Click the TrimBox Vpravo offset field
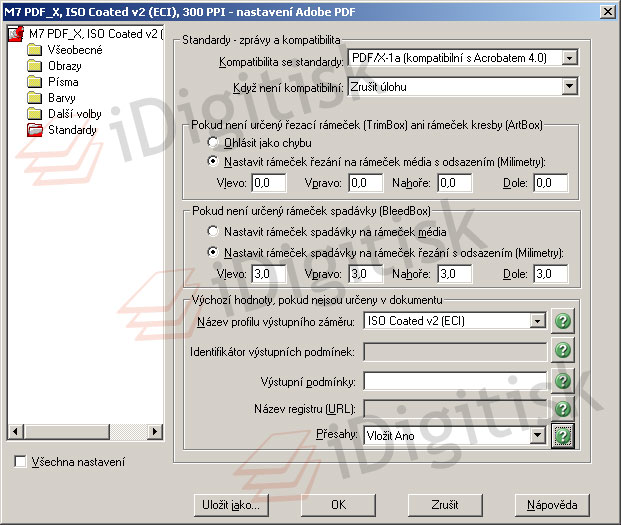Image resolution: width=621 pixels, height=525 pixels. click(366, 183)
